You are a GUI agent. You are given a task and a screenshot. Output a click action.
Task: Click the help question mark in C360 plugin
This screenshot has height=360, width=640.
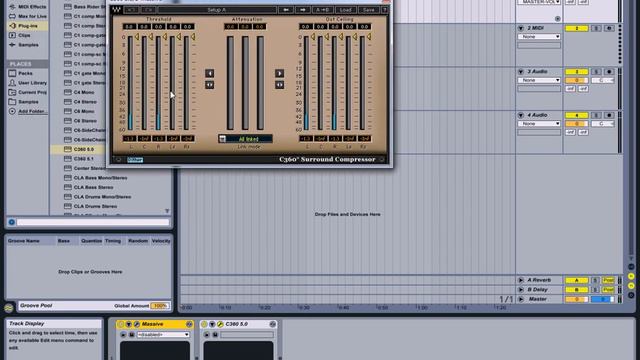tap(384, 9)
